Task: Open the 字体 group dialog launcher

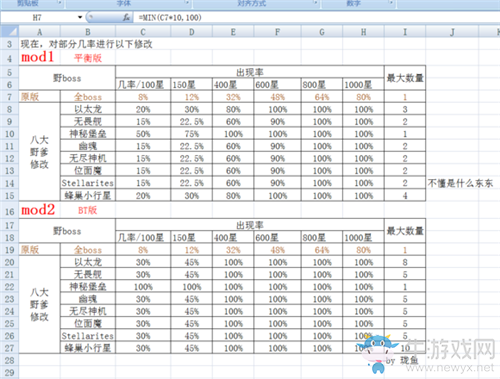Action: coord(187,3)
